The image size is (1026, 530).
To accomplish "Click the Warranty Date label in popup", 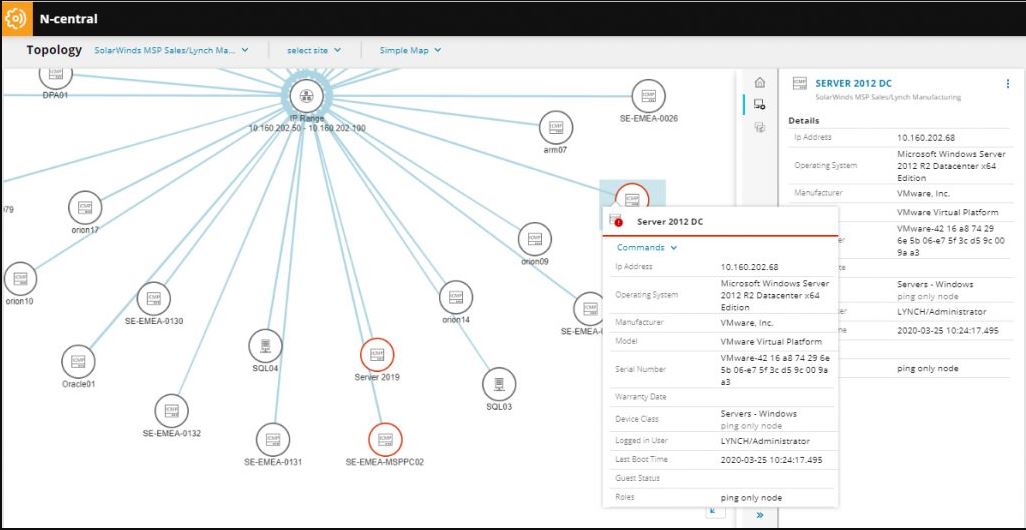I will tap(641, 397).
